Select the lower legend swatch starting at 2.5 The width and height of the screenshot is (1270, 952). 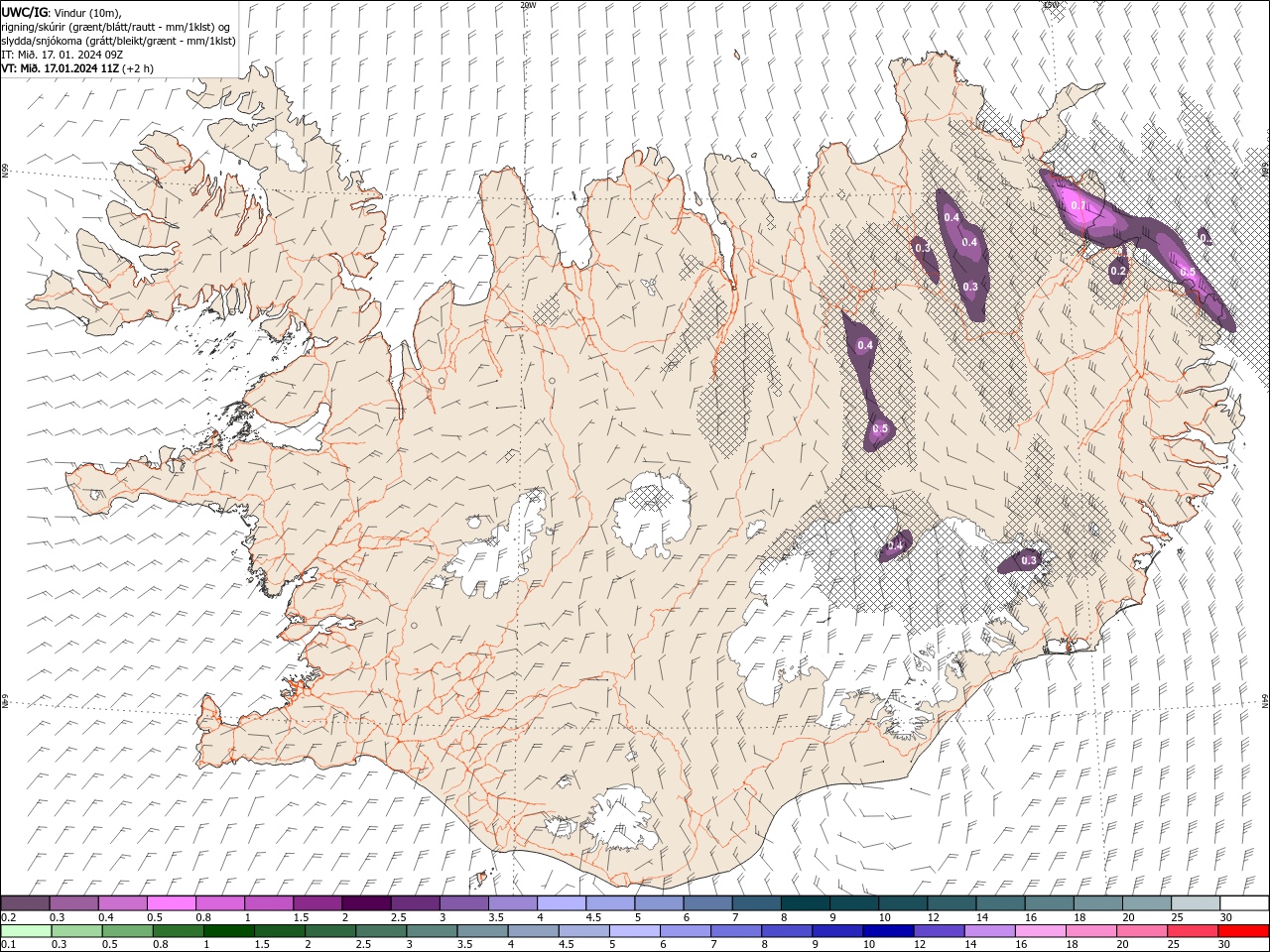coord(381,931)
